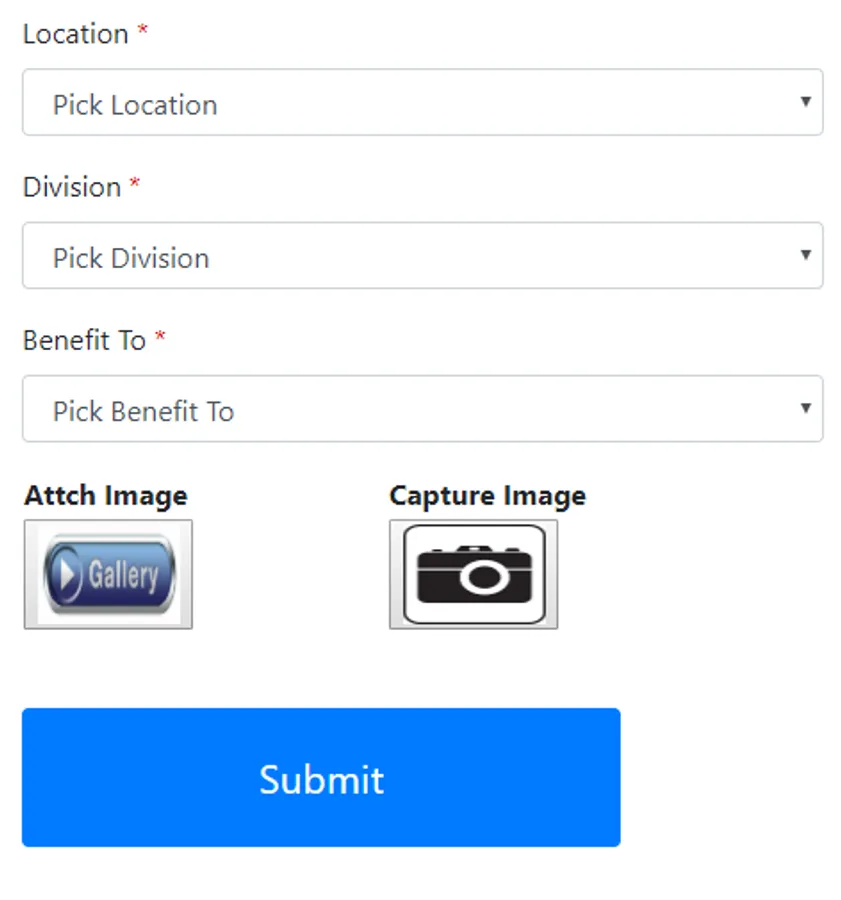Click red asterisk beside Benefit To

(160, 337)
